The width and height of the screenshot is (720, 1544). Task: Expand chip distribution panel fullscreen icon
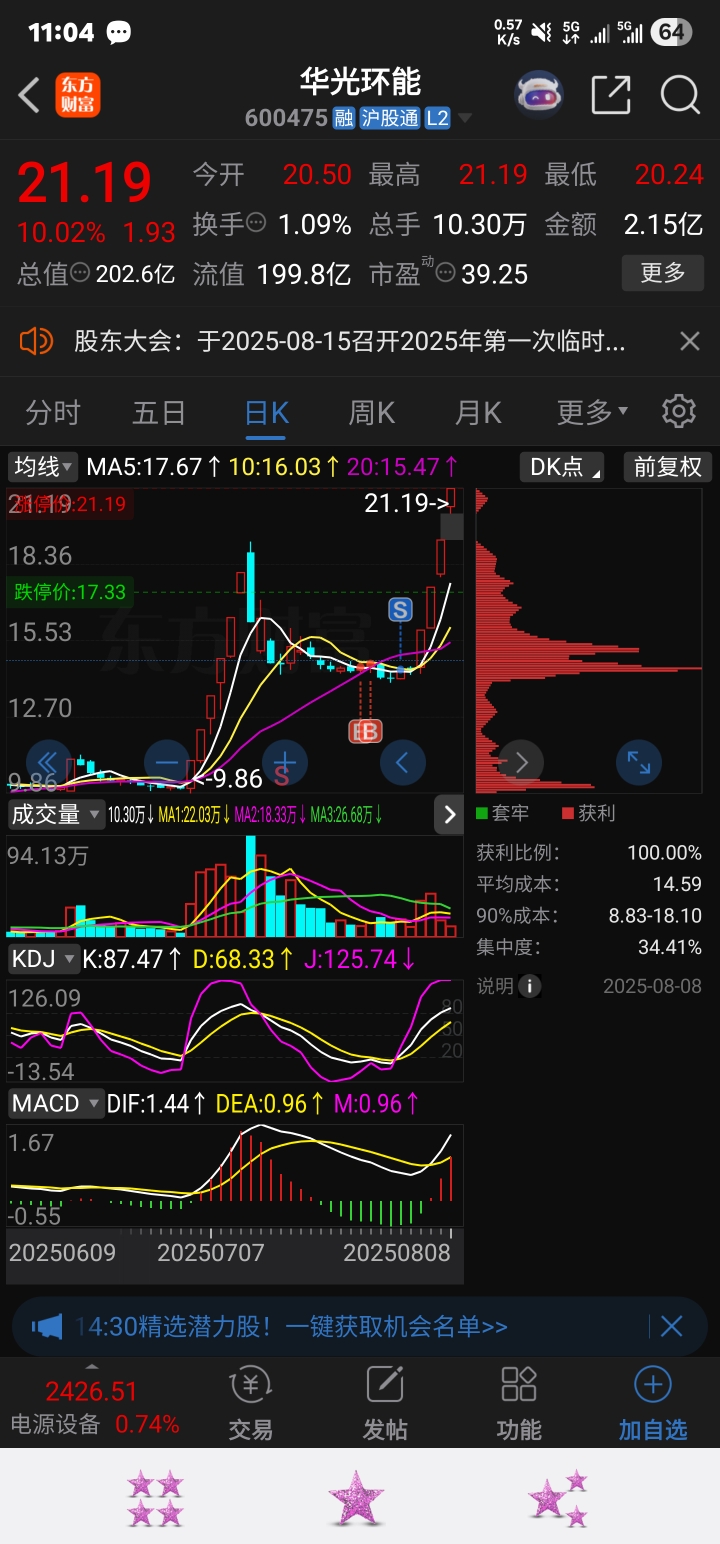[639, 763]
